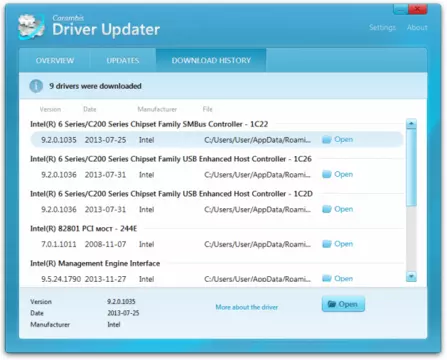447x360 pixels.
Task: Click the More about the driver link
Action: tap(247, 307)
